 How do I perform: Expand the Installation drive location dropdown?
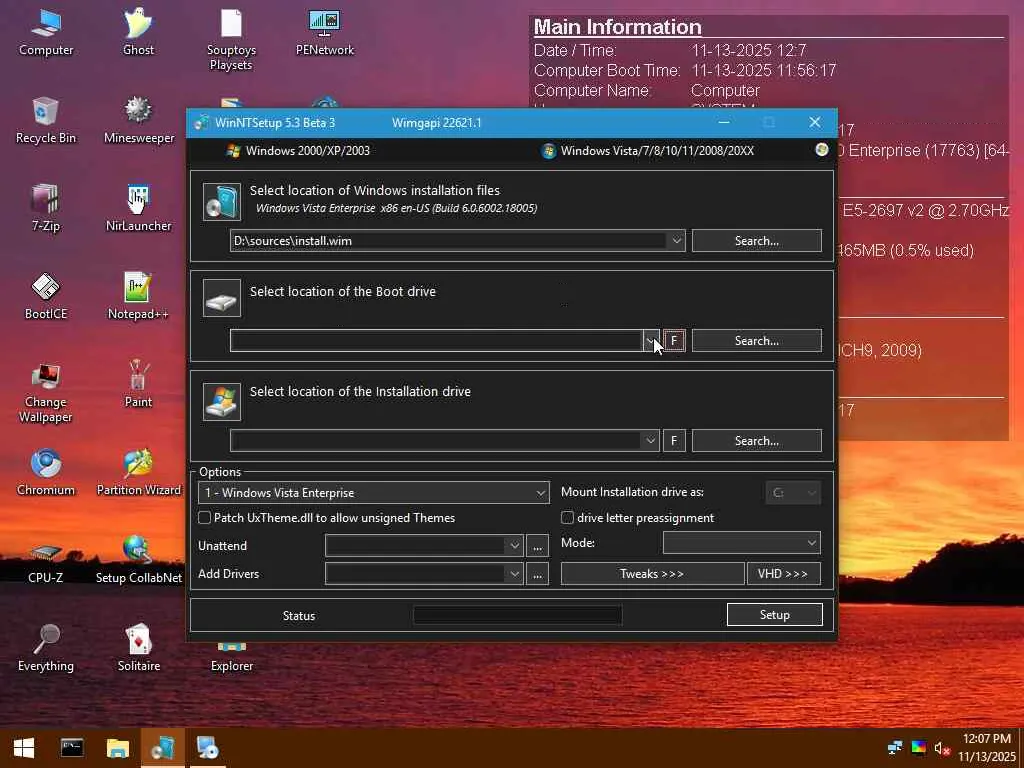tap(650, 441)
